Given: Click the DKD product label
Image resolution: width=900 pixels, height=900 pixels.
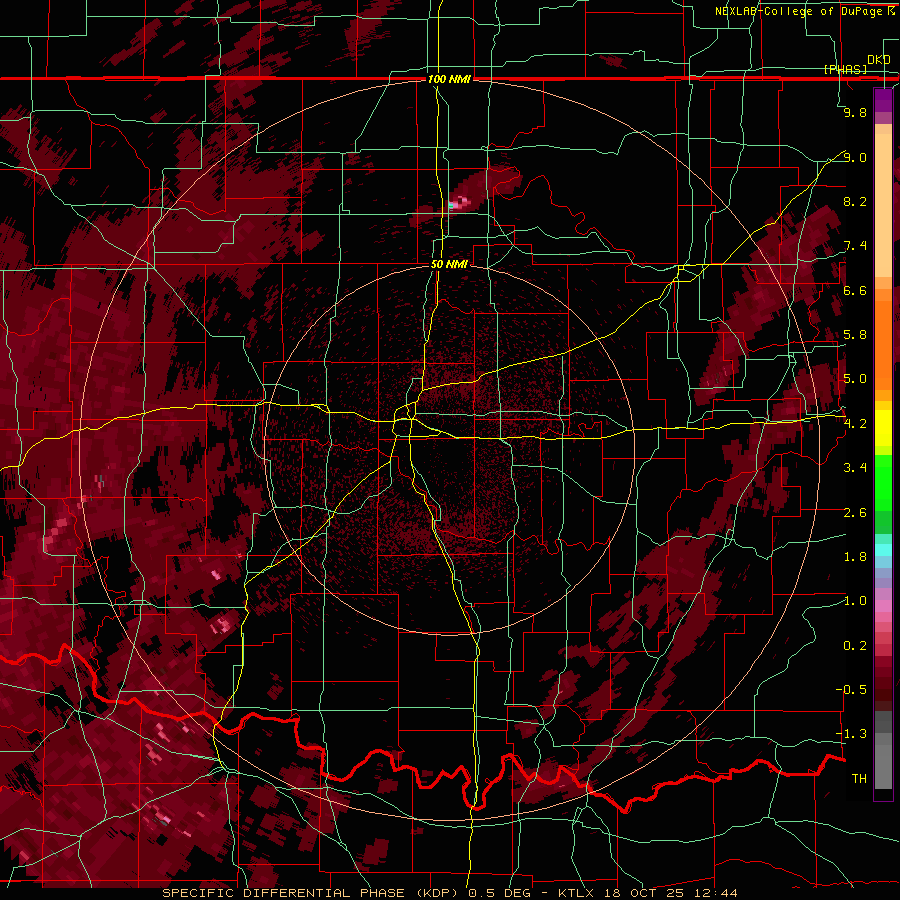Looking at the screenshot, I should coord(879,59).
